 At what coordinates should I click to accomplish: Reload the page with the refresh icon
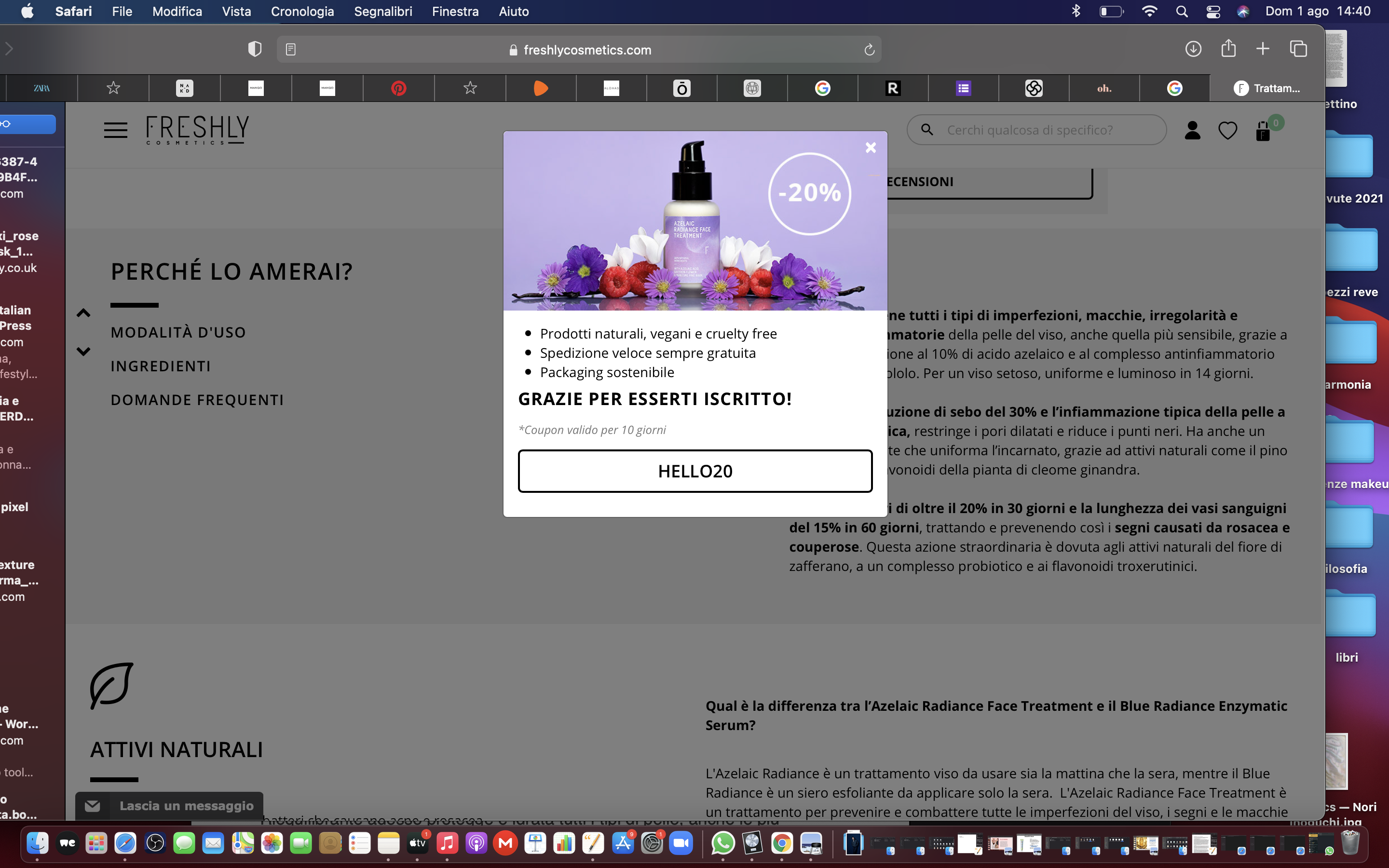pyautogui.click(x=869, y=50)
